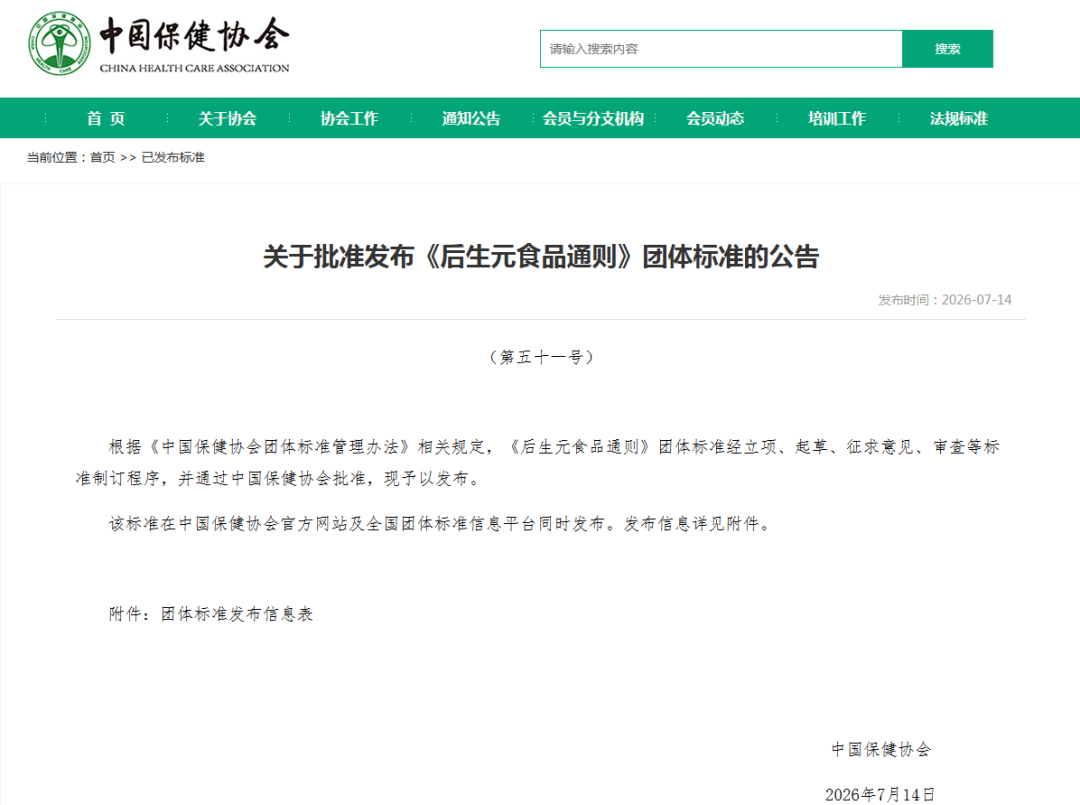1080x805 pixels.
Task: Click 已发布标准 breadcrumb link
Action: point(173,158)
